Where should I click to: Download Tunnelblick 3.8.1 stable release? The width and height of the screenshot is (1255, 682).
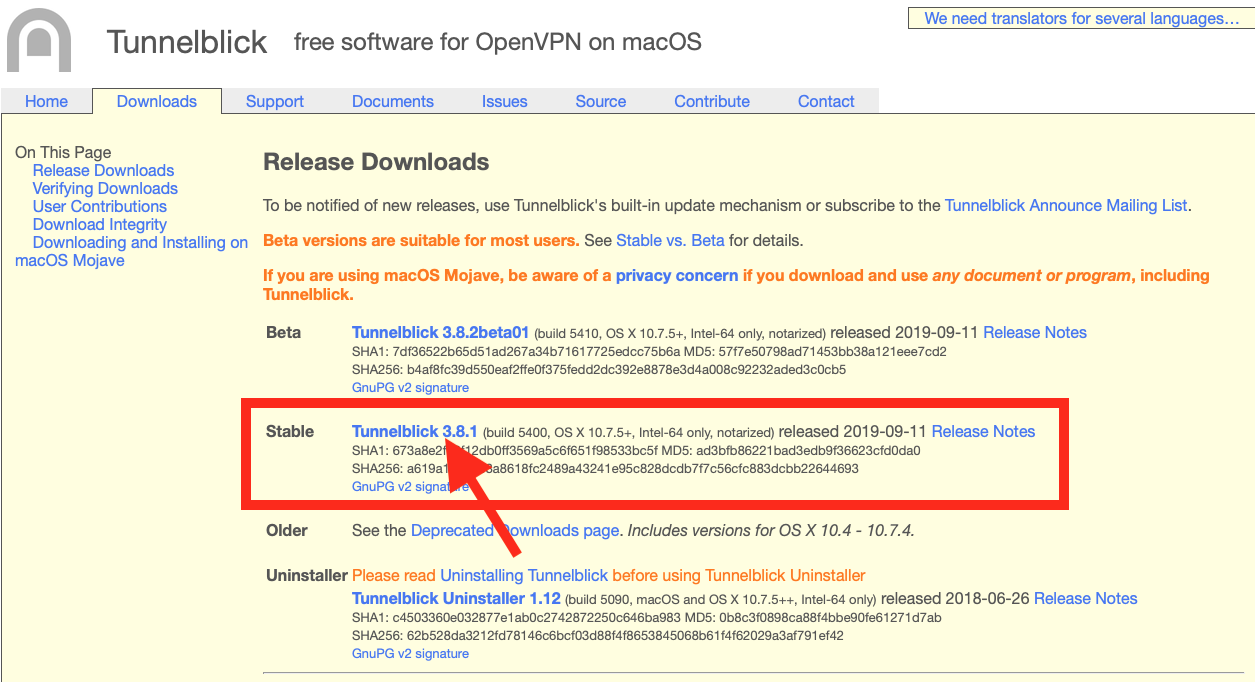415,431
